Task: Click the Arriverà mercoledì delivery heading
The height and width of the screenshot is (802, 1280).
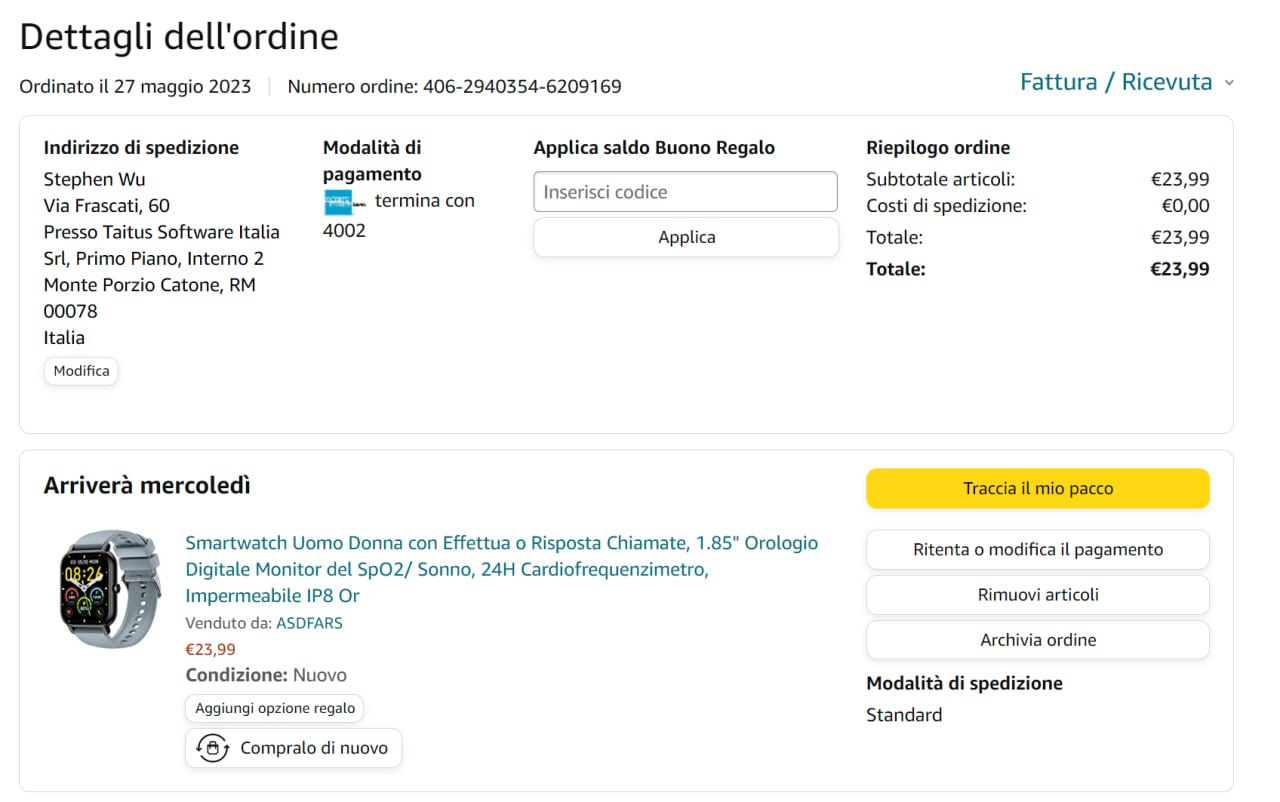Action: tap(147, 486)
